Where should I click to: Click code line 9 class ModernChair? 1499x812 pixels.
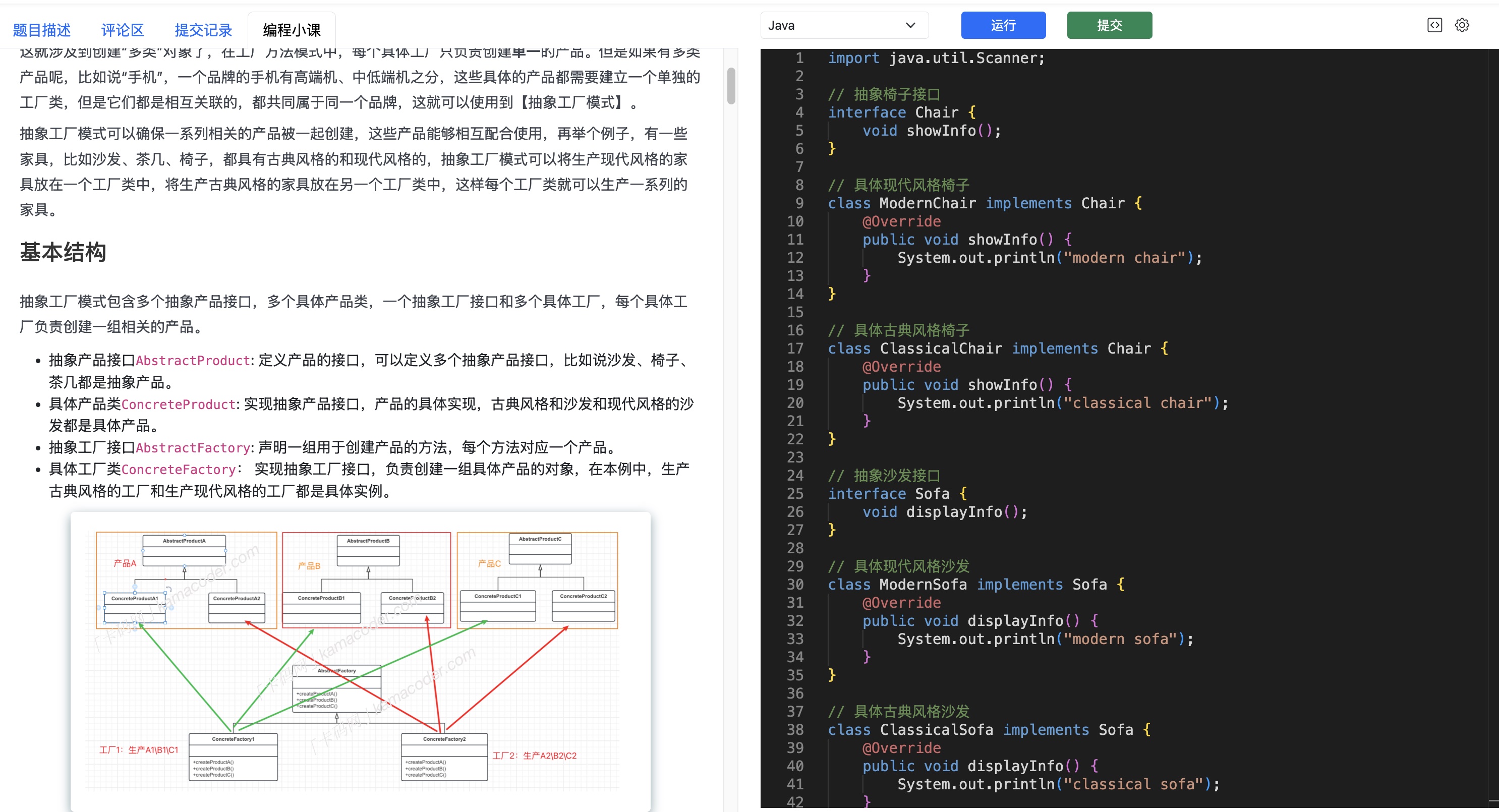click(x=985, y=203)
